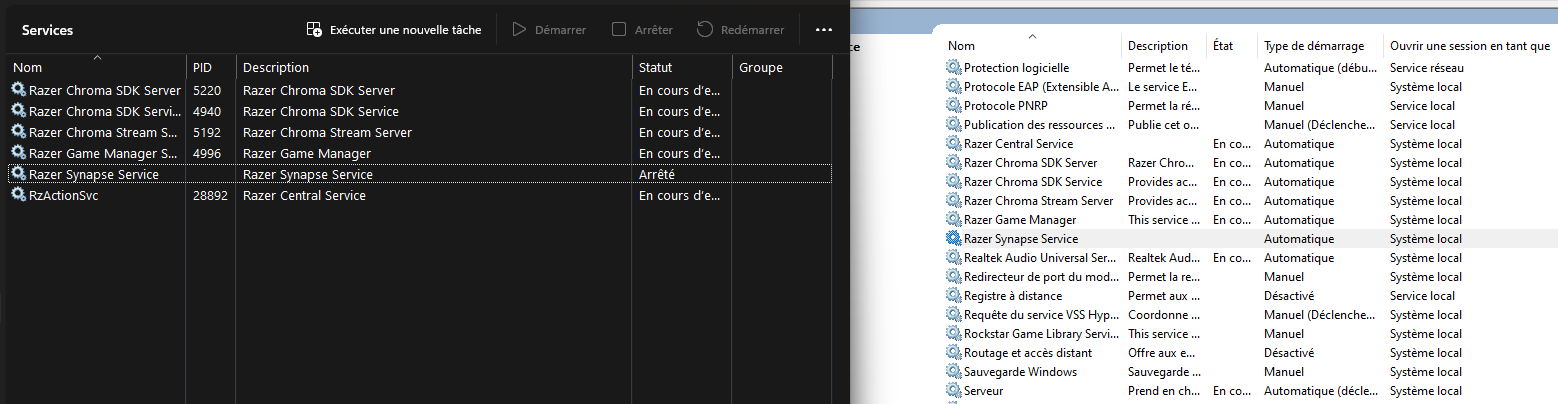The height and width of the screenshot is (404, 1558).
Task: Click gear icon of PID 4940 row in Task Manager
Action: (x=18, y=111)
